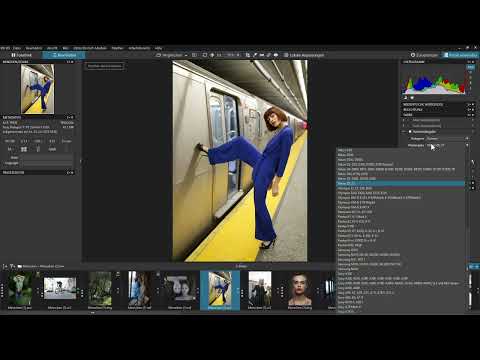Click the 1:1 zoom button
Viewport: 480px width, 360px height.
tap(219, 55)
